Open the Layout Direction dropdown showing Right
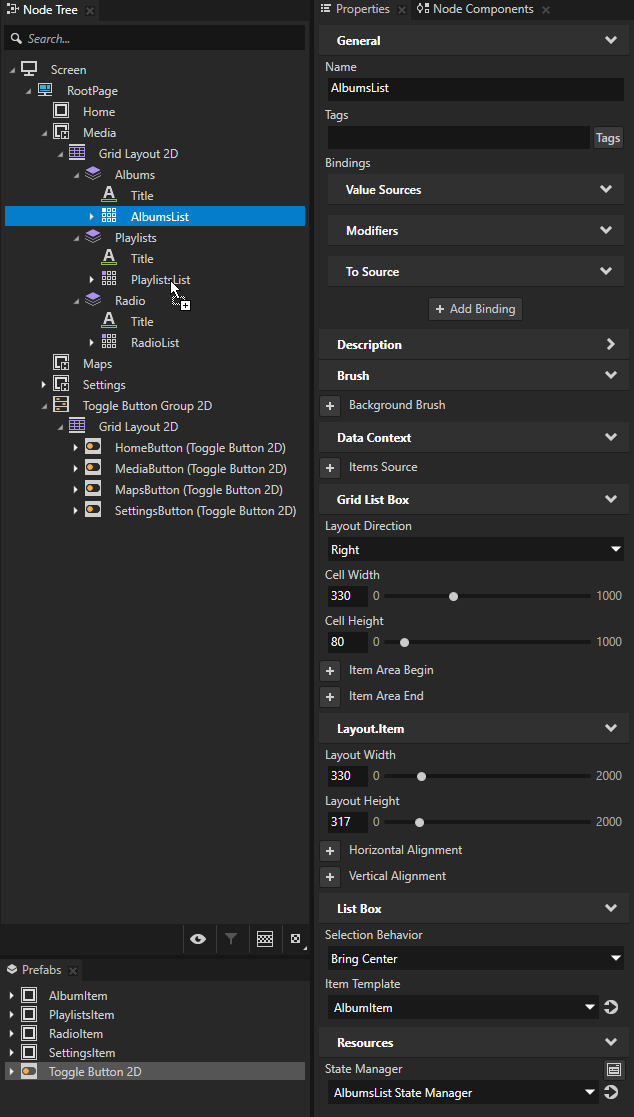The height and width of the screenshot is (1117, 634). pos(475,549)
